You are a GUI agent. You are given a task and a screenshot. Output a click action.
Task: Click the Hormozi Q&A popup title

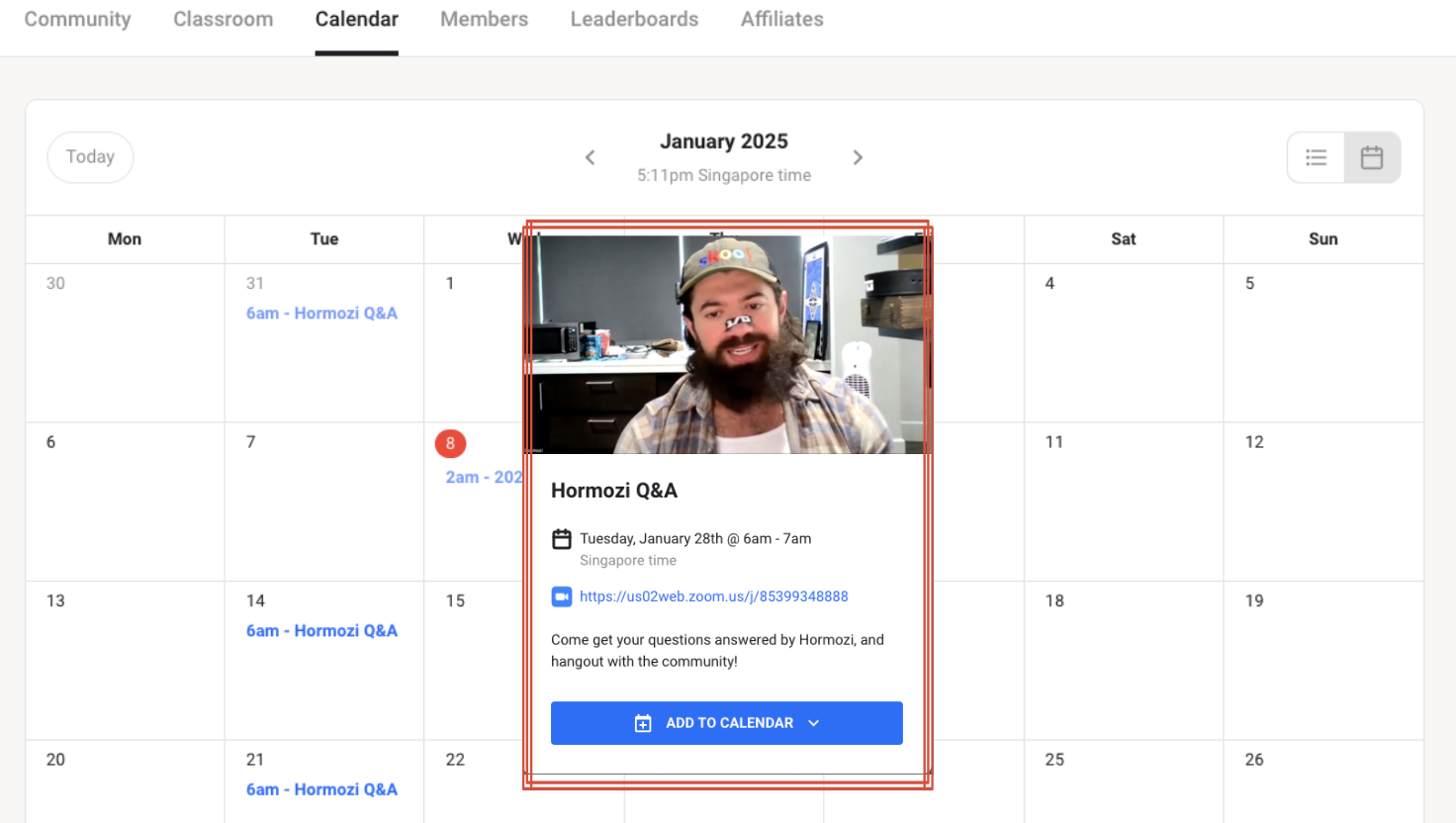click(x=614, y=491)
